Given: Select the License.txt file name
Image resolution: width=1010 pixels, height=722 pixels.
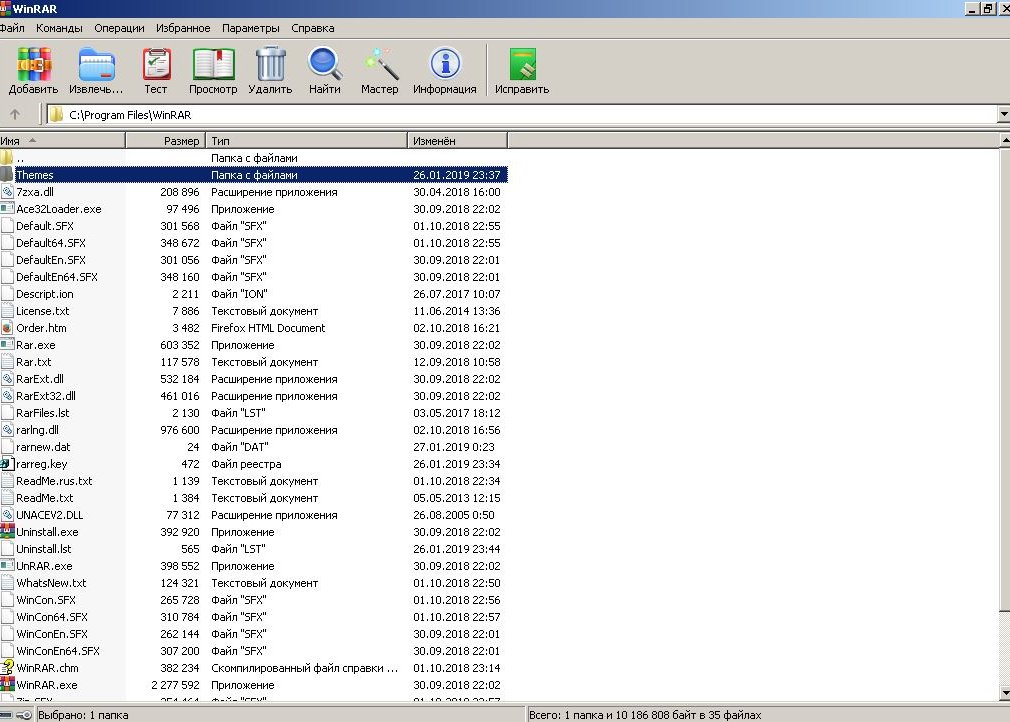Looking at the screenshot, I should click(43, 311).
